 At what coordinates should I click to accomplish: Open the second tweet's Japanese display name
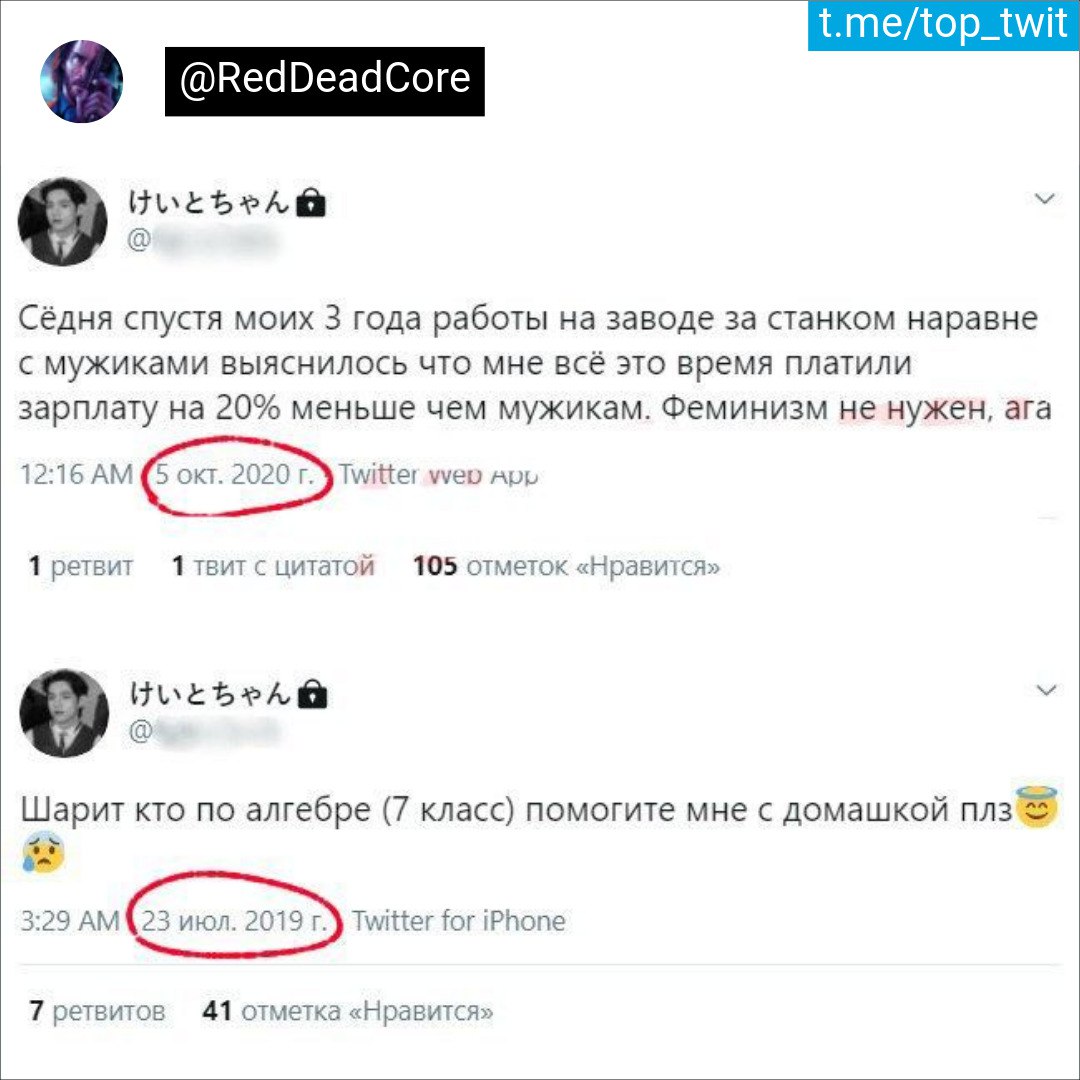(x=209, y=693)
